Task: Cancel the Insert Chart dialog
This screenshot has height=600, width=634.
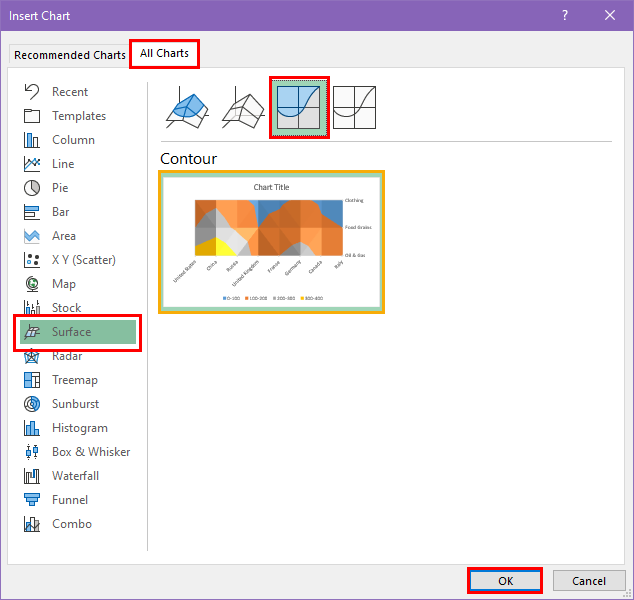Action: 589,581
